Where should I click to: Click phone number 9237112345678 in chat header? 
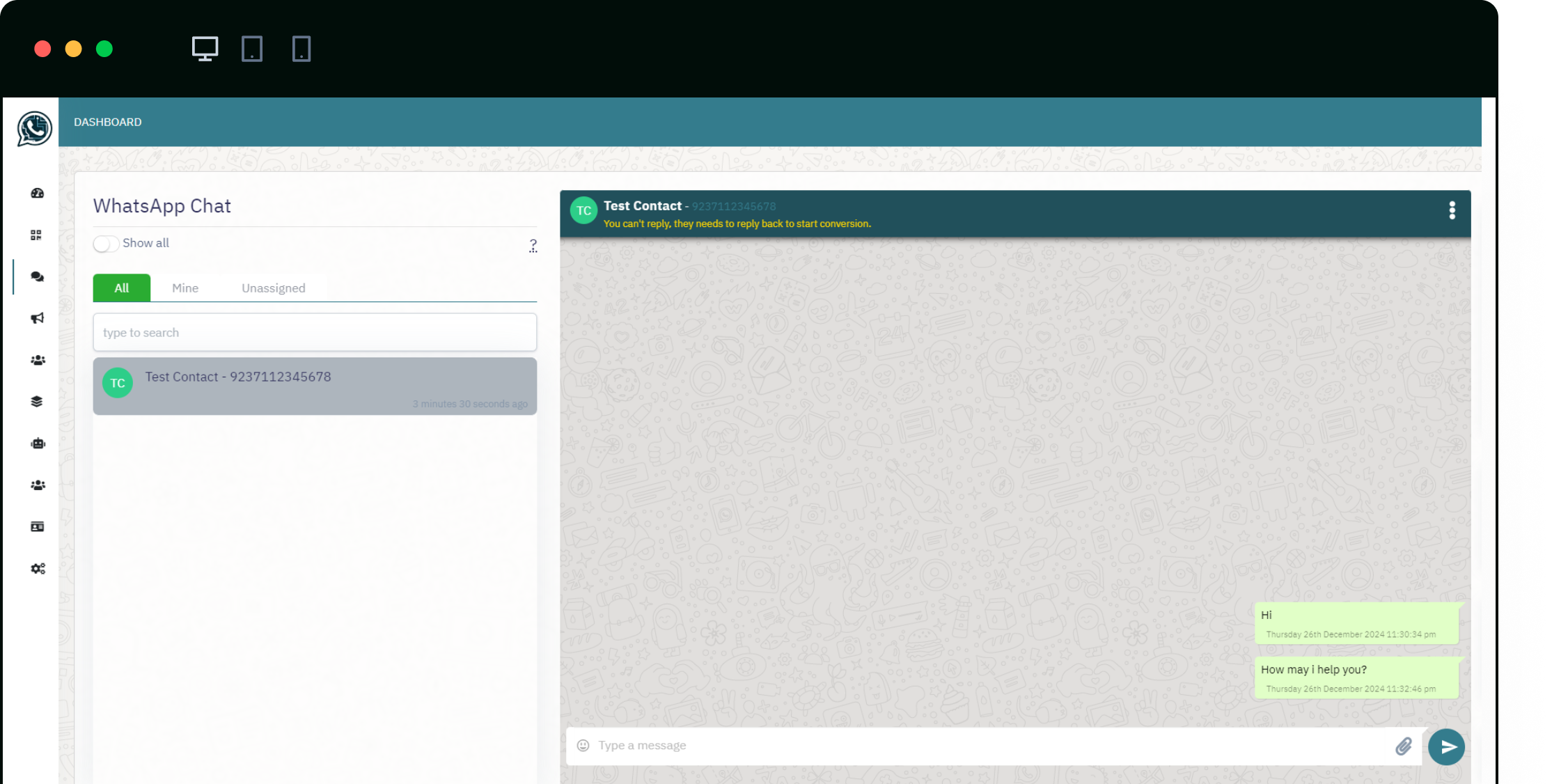coord(734,207)
